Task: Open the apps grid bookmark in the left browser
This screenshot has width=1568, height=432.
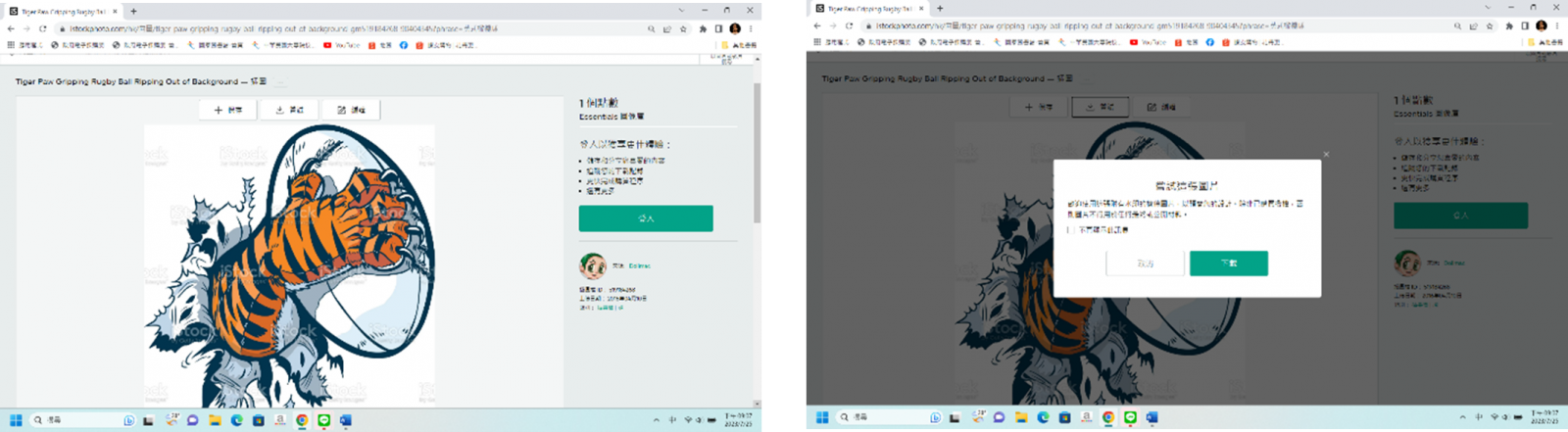Action: click(x=11, y=44)
